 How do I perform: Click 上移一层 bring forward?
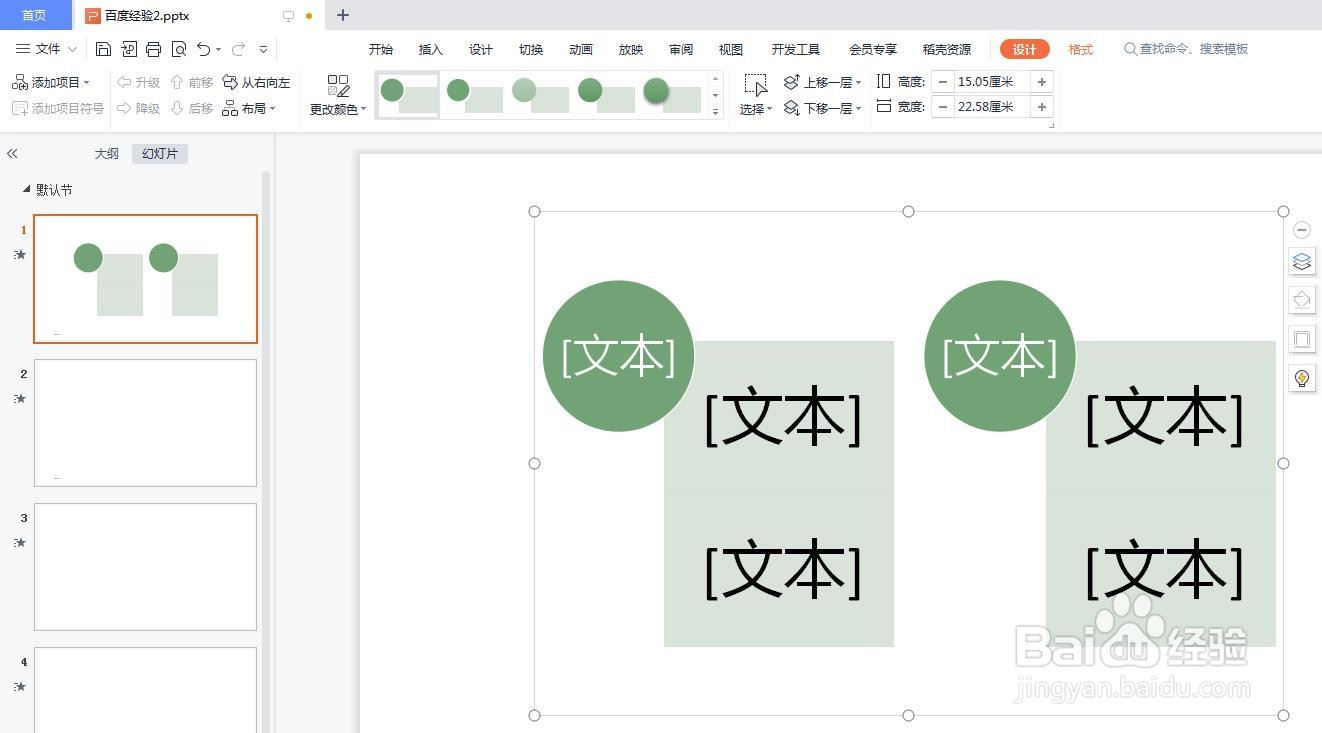(x=823, y=82)
